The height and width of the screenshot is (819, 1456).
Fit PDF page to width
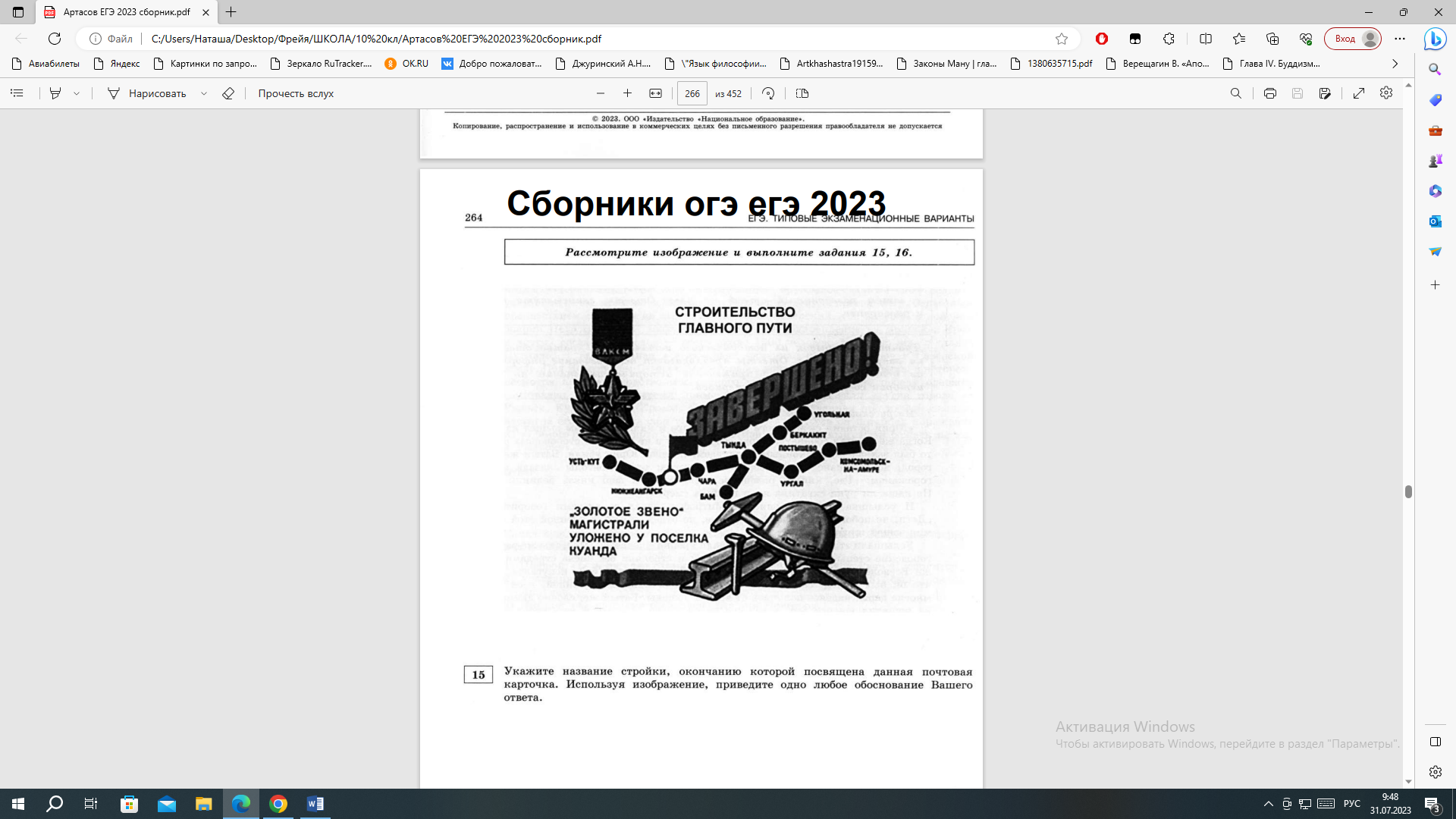tap(655, 93)
